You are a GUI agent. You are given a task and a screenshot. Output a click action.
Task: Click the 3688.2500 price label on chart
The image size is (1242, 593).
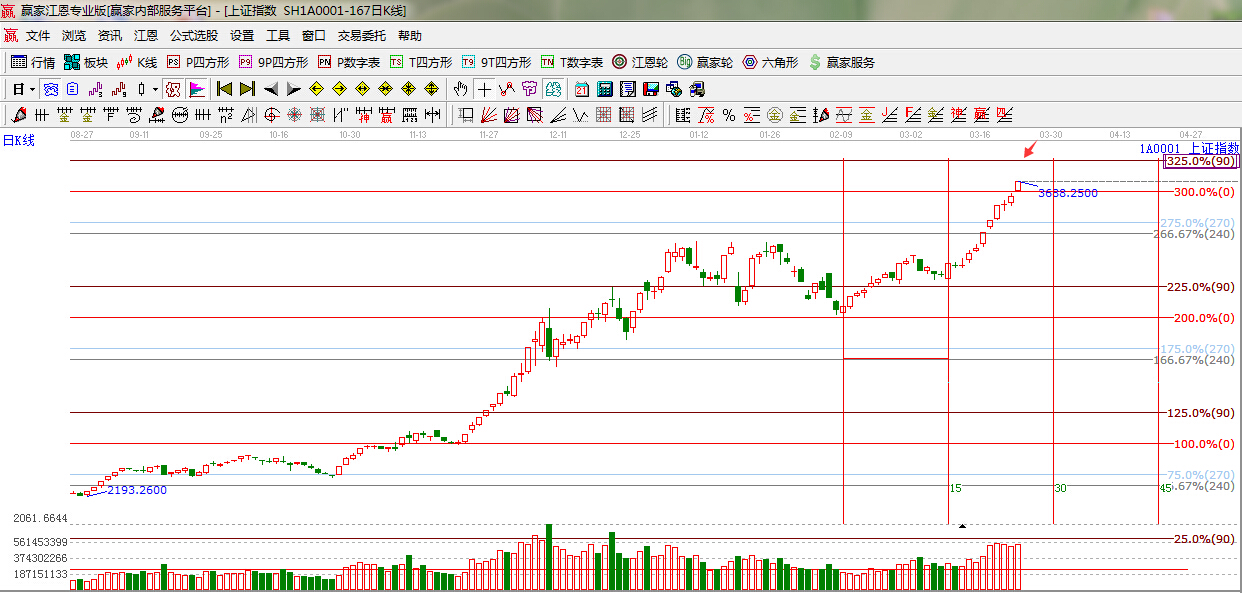coord(1067,193)
